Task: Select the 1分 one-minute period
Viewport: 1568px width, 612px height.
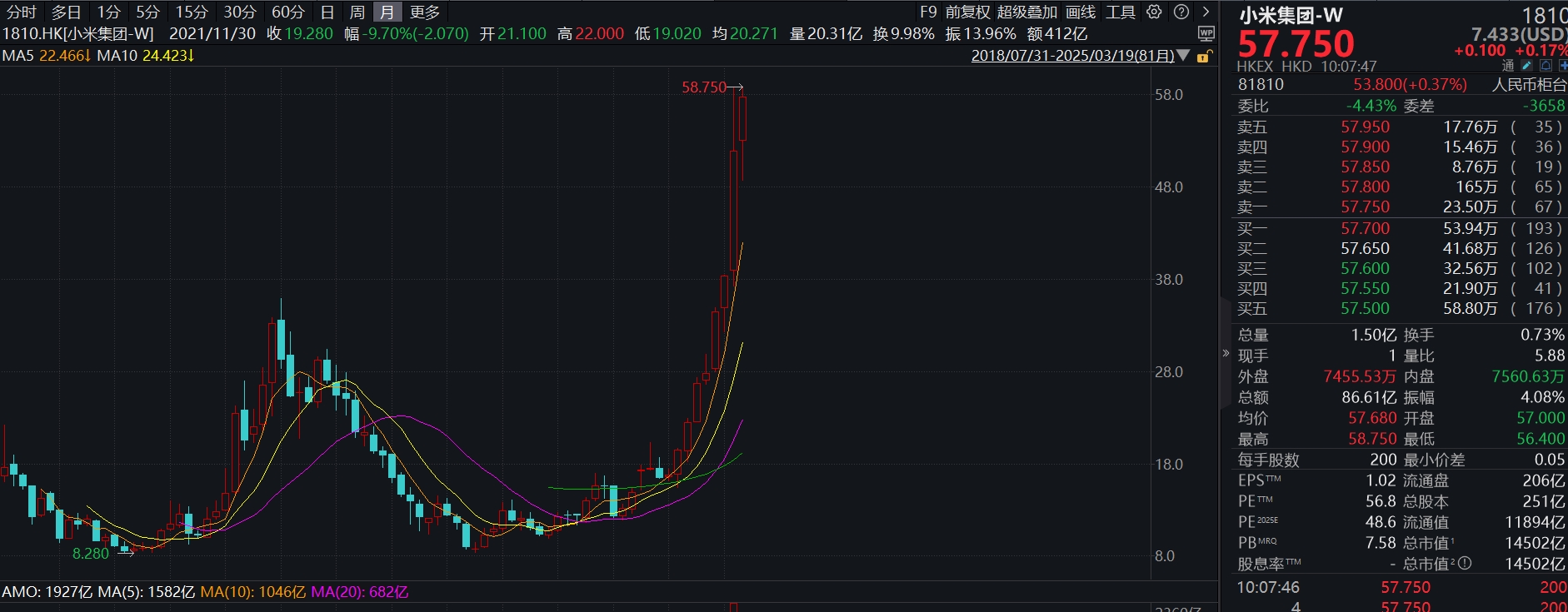Action: tap(109, 12)
